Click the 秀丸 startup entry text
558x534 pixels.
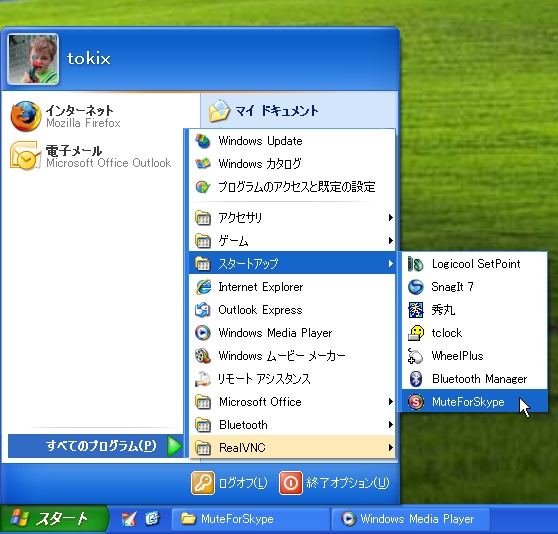[443, 310]
